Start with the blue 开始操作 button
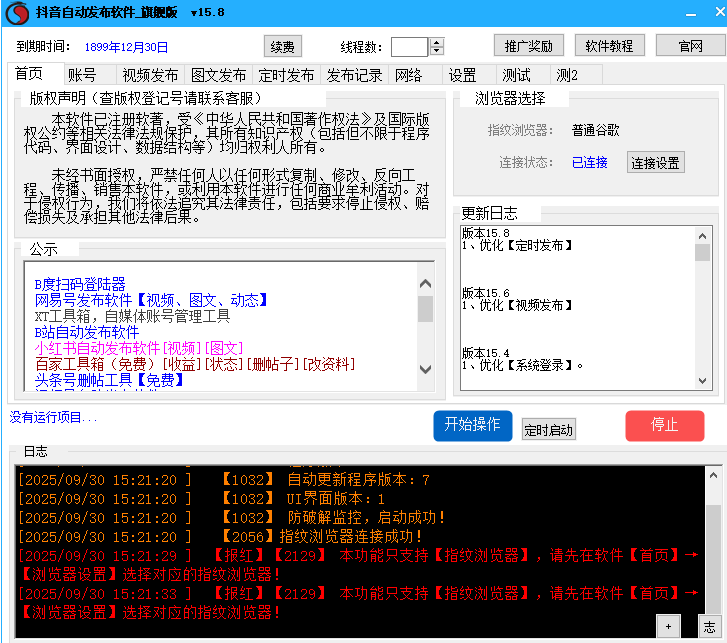The image size is (727, 643). [x=472, y=425]
